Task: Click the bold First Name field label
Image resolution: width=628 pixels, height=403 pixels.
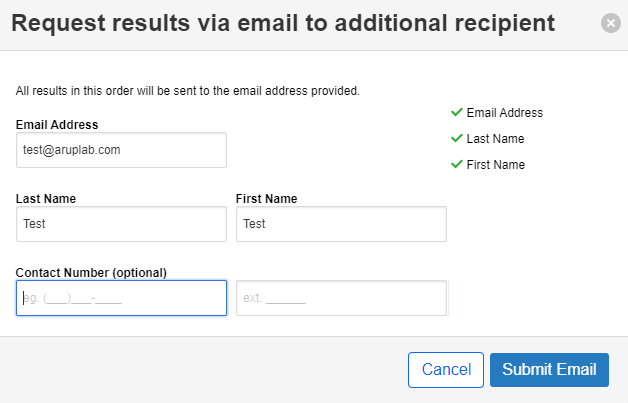Action: click(266, 199)
